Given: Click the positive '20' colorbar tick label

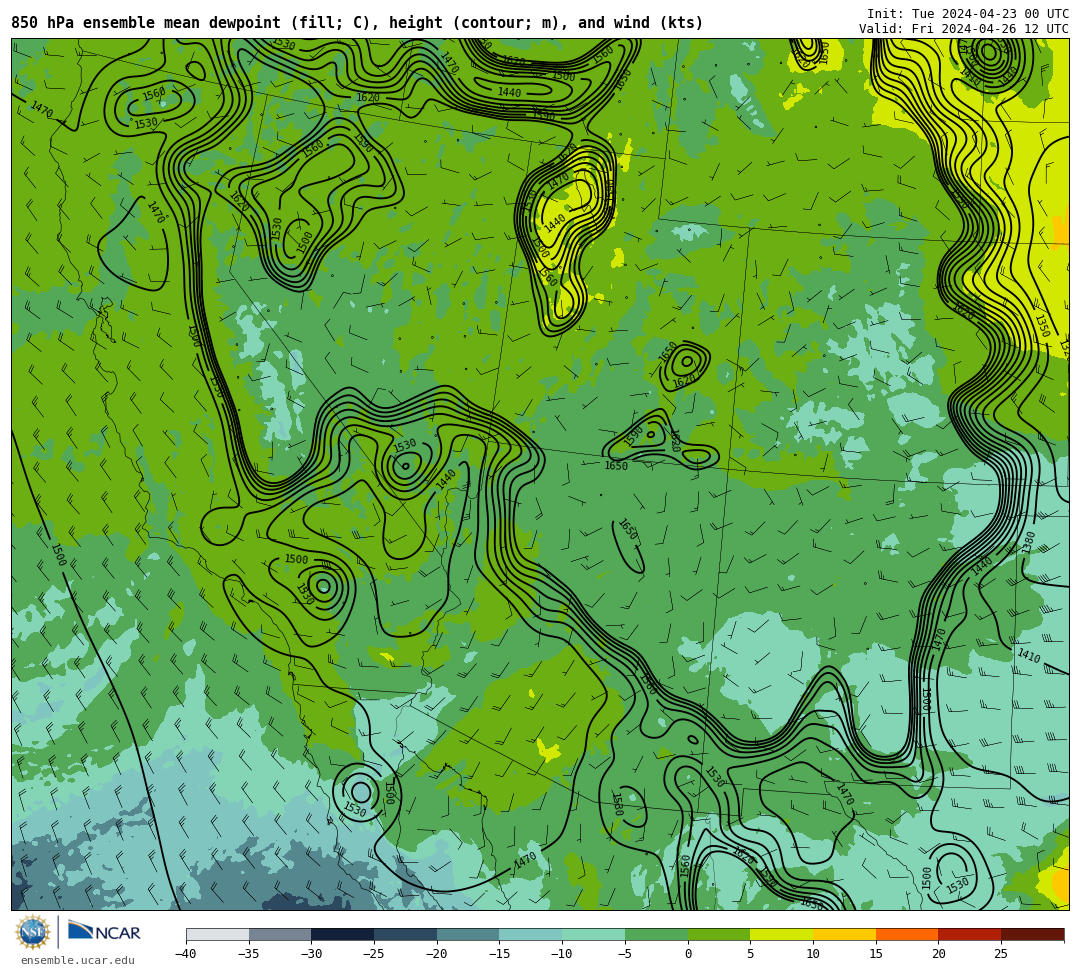Looking at the screenshot, I should [939, 954].
